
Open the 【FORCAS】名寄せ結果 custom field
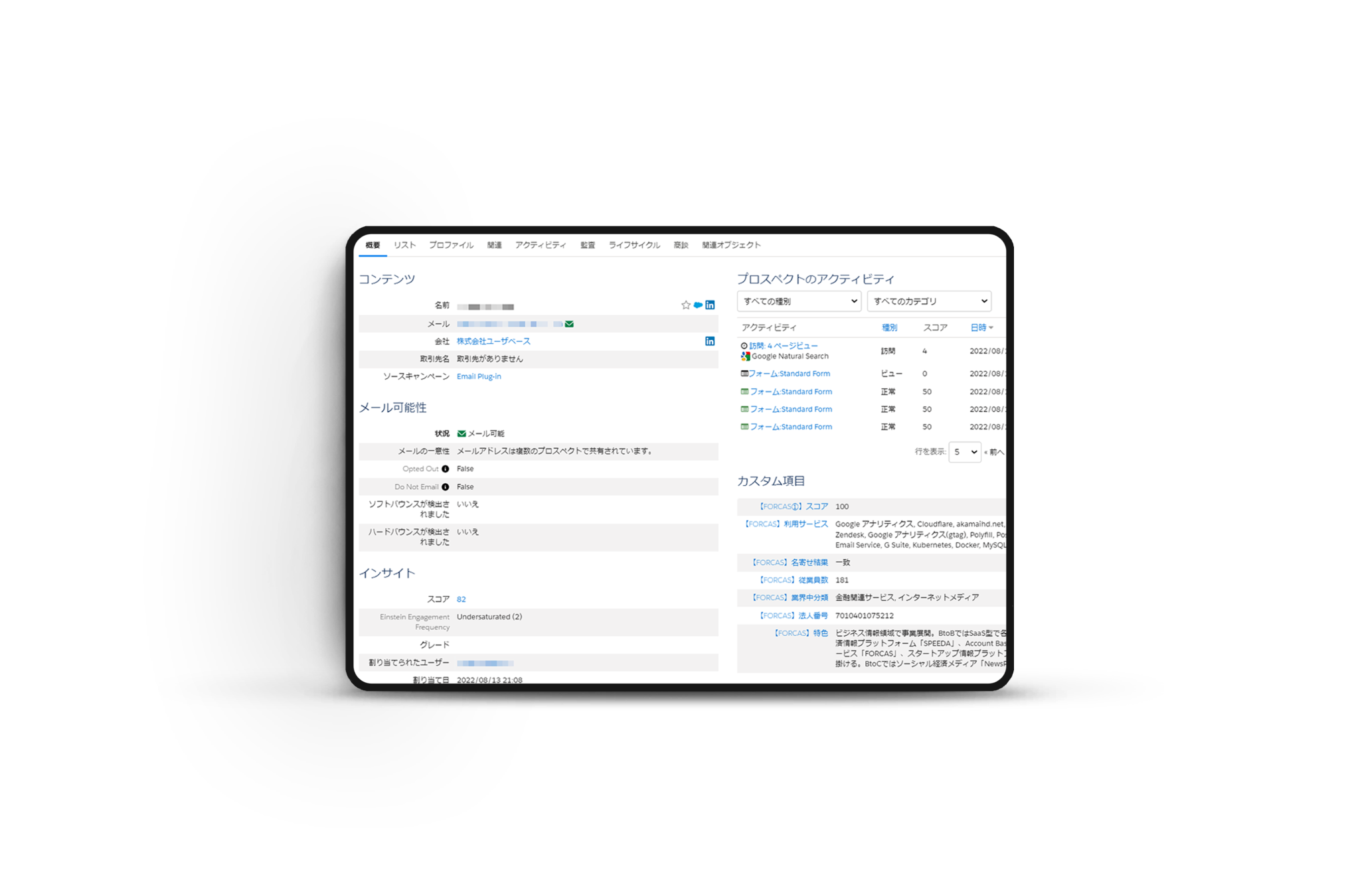pos(789,563)
